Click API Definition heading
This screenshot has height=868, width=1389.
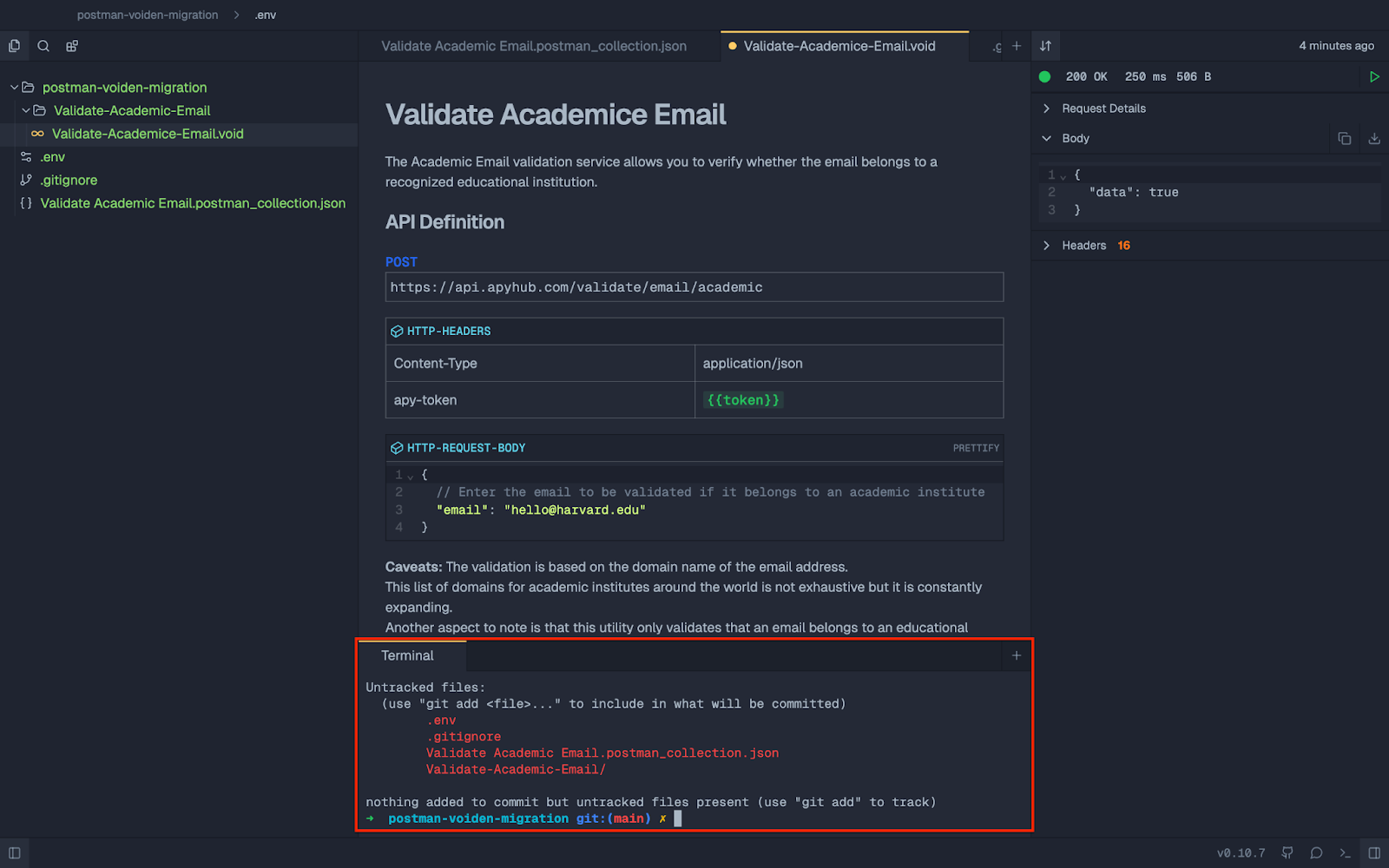[444, 222]
